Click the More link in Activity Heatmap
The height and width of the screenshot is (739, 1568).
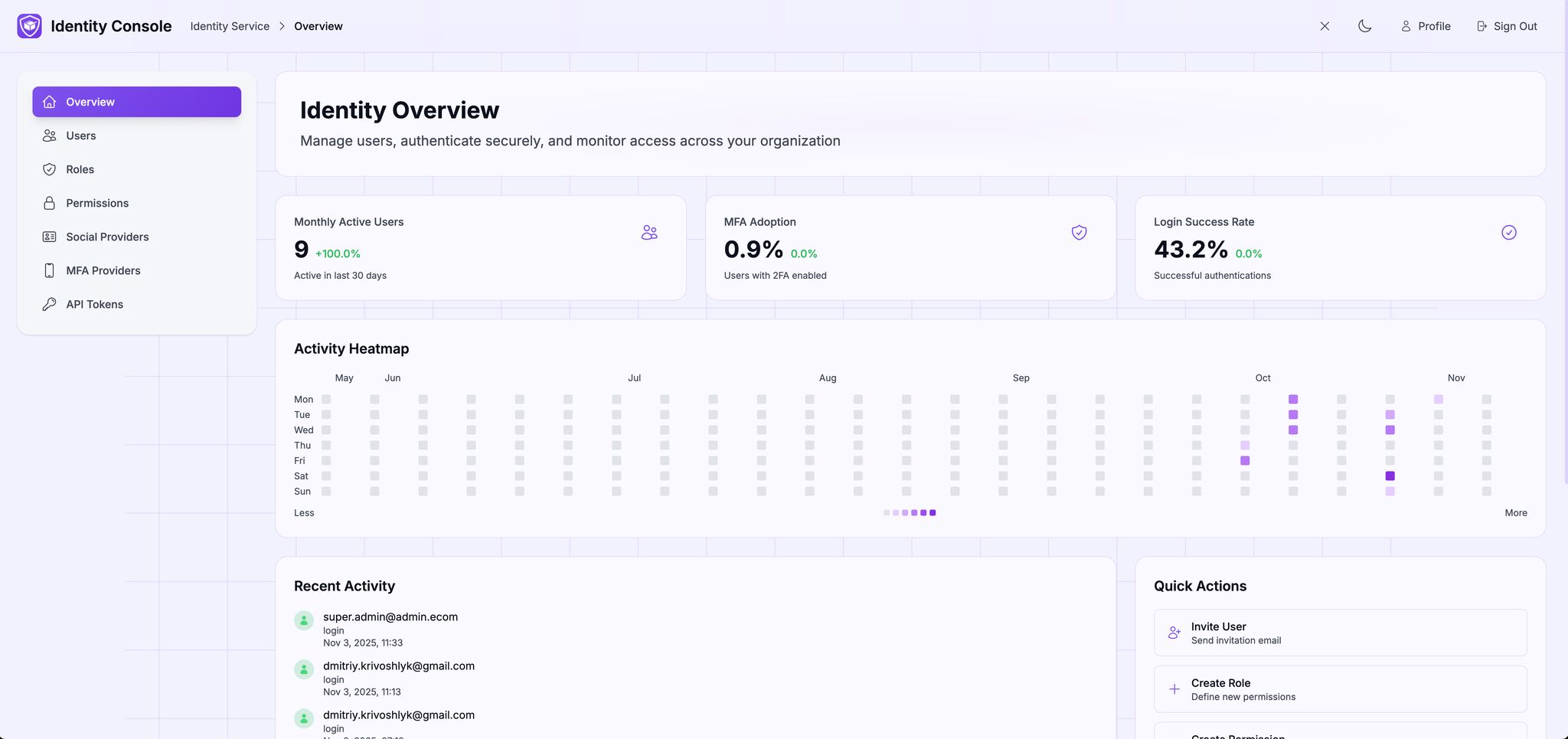[1515, 512]
